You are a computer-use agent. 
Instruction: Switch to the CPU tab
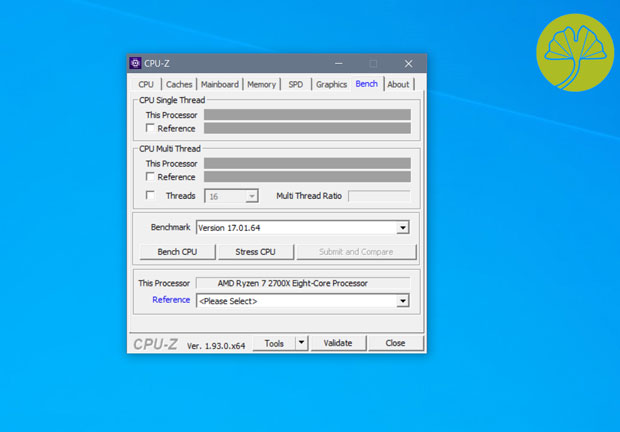tap(146, 85)
